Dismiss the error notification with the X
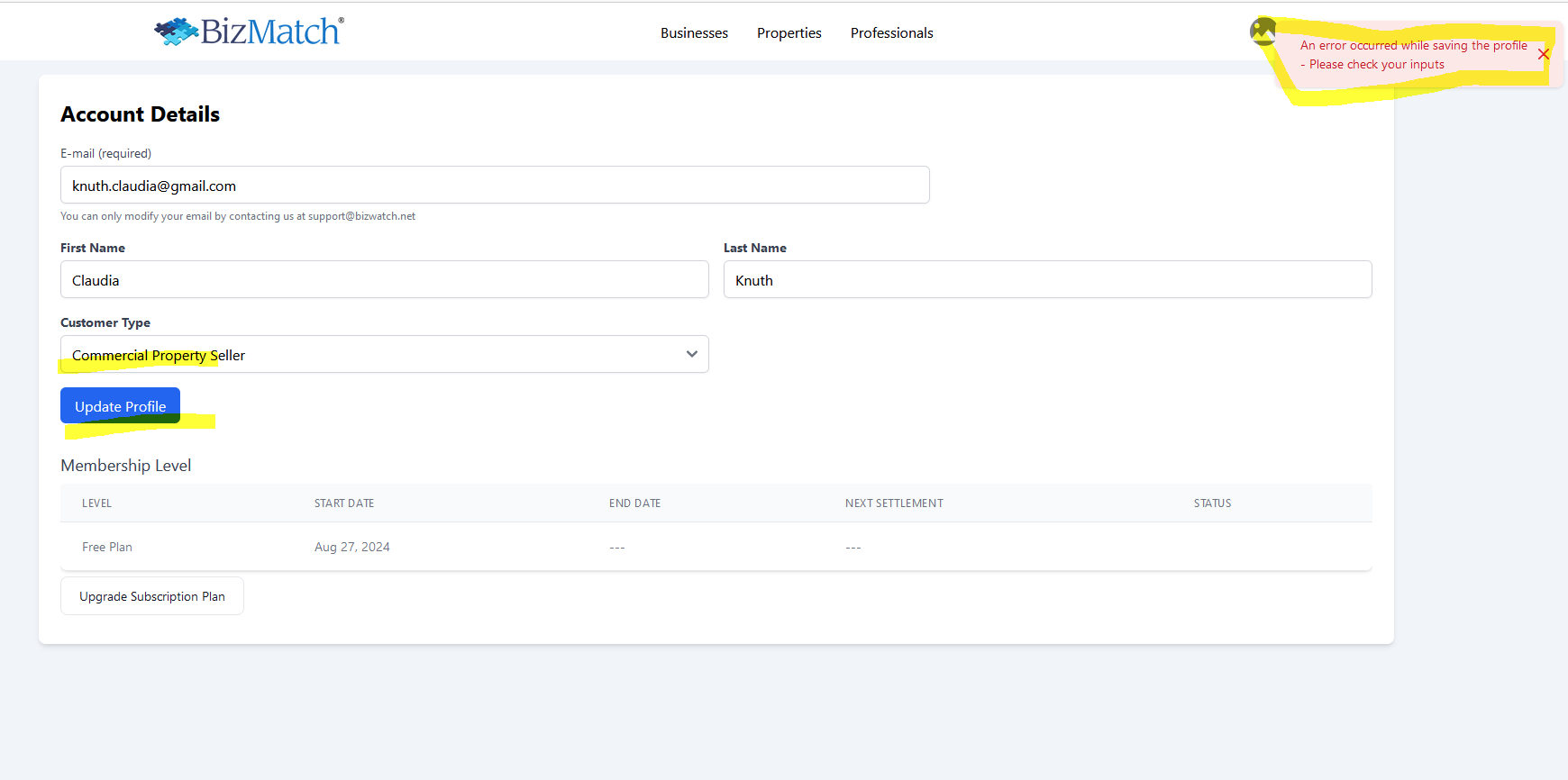 click(1543, 55)
